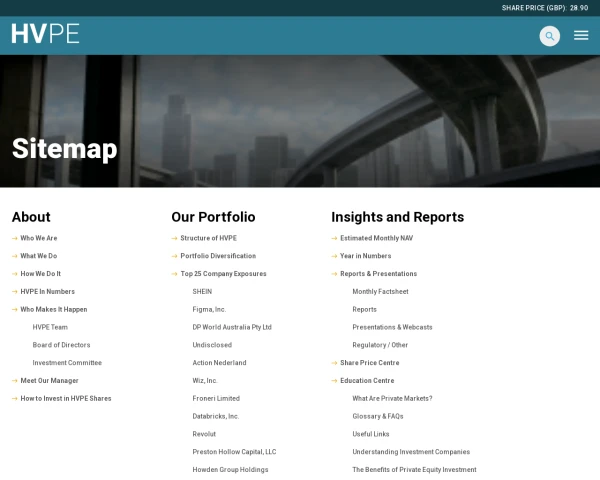600x480 pixels.
Task: Click the HVPE logo in header
Action: [45, 34]
